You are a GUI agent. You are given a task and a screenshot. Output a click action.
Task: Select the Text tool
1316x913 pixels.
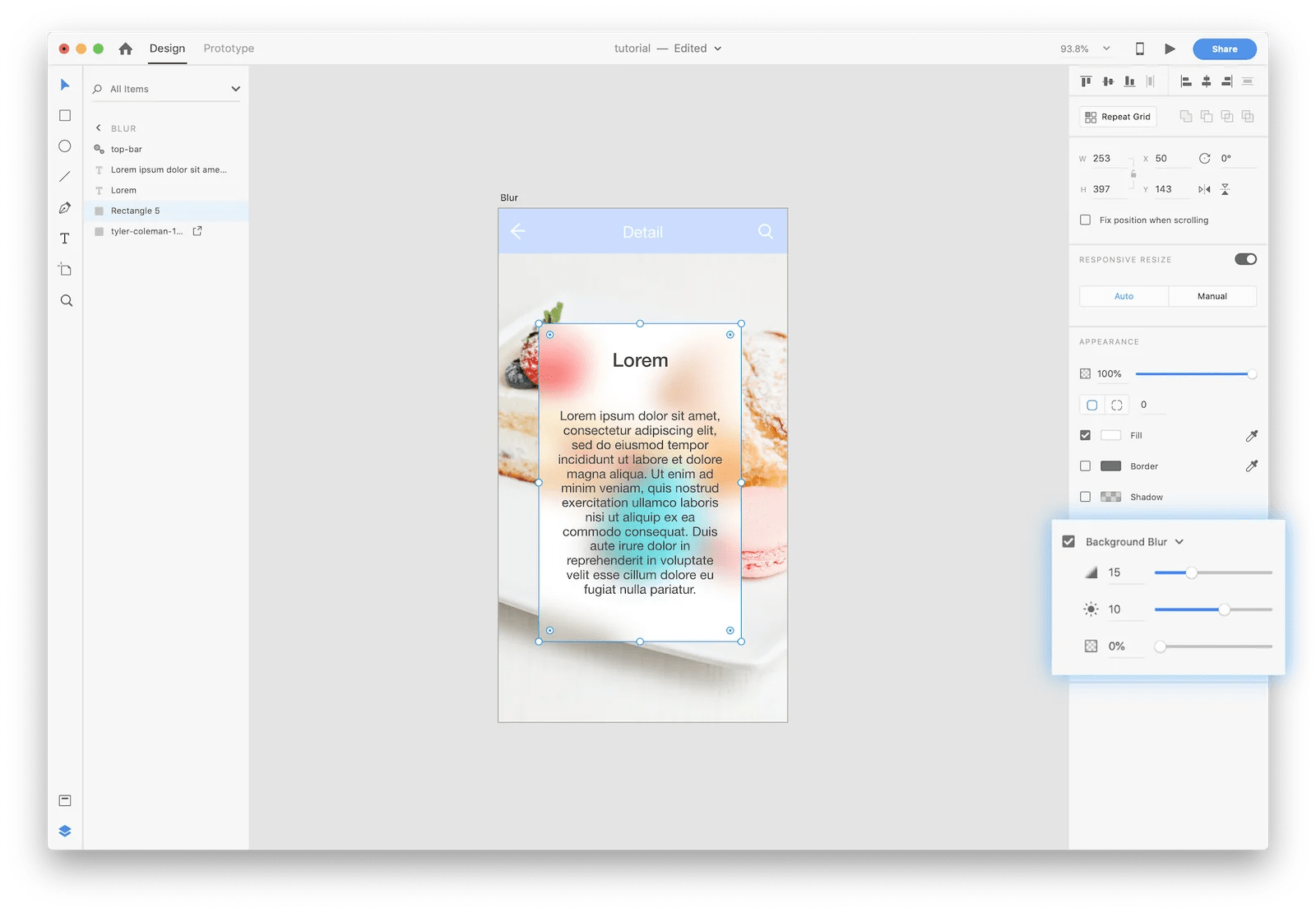[65, 239]
